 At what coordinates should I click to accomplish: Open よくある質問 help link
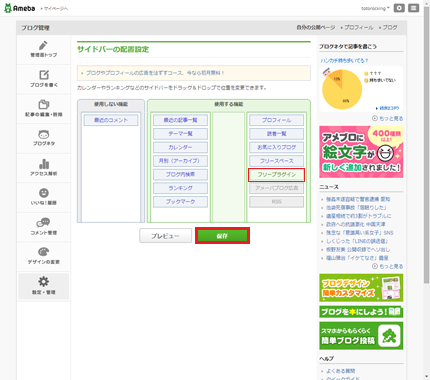340,371
